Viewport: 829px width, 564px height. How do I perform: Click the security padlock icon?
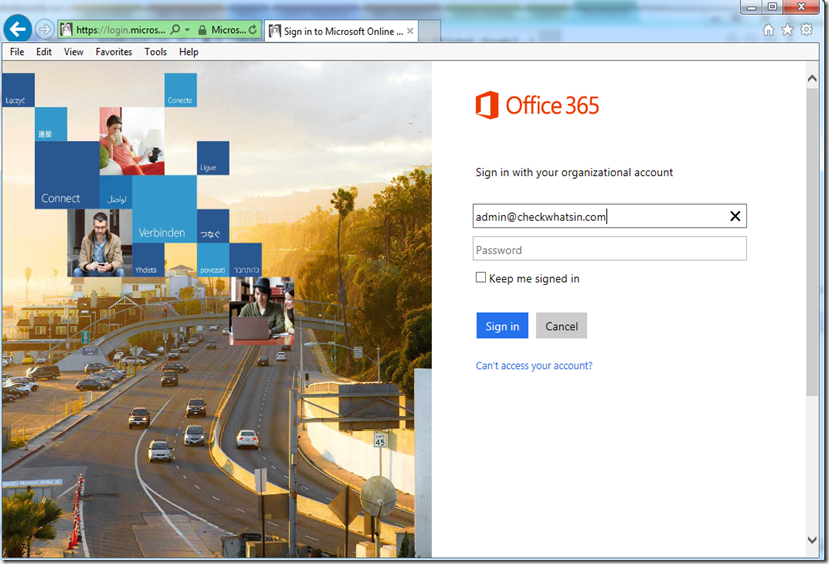point(202,30)
